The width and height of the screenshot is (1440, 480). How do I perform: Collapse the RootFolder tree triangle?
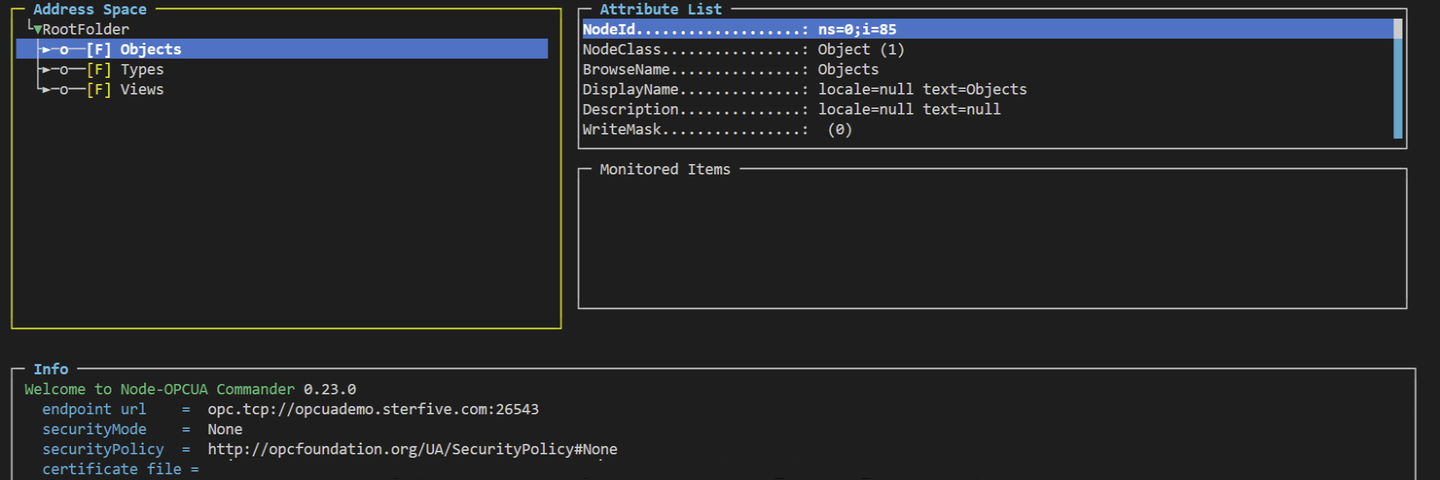coord(38,30)
